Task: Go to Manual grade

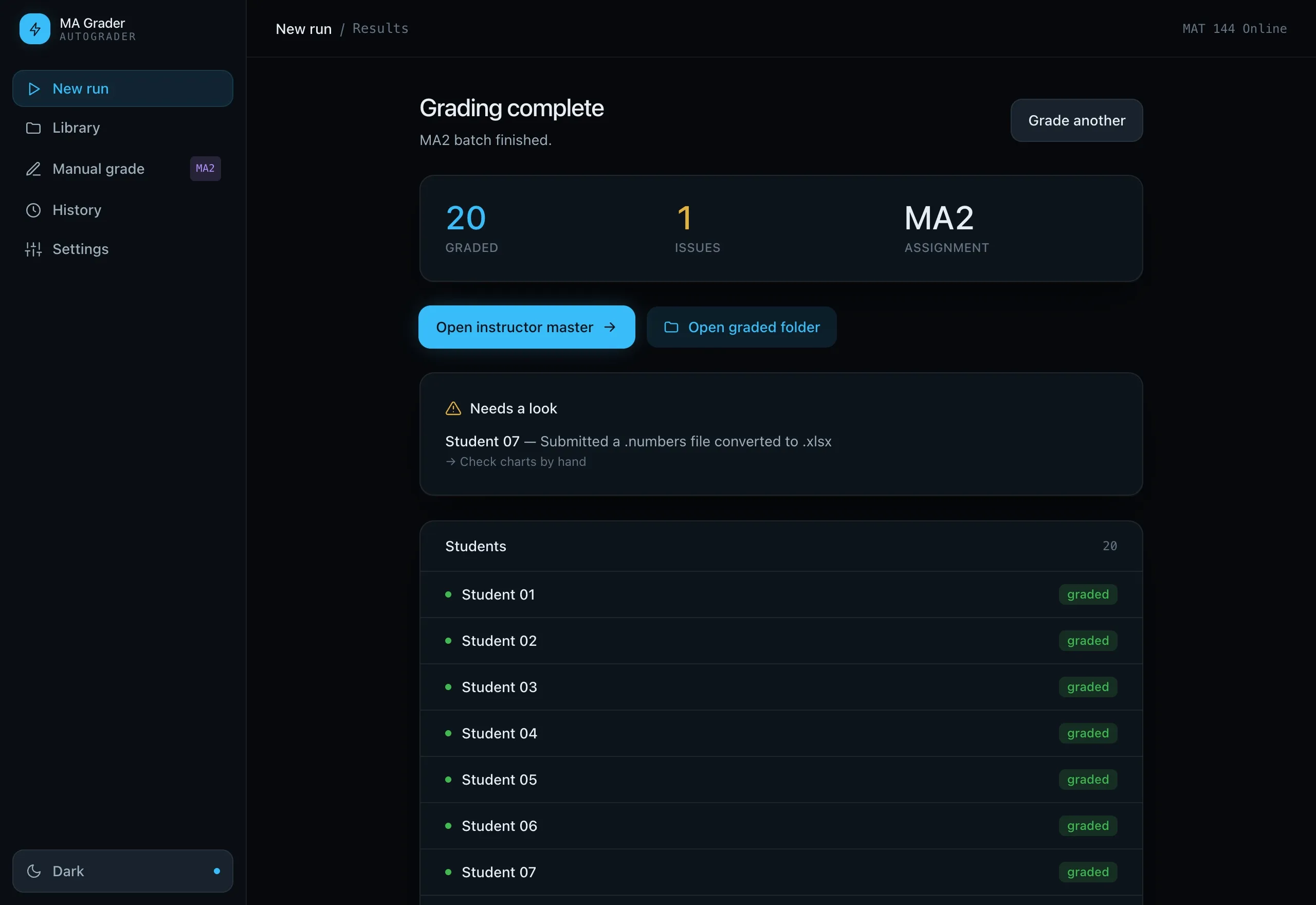Action: click(122, 169)
